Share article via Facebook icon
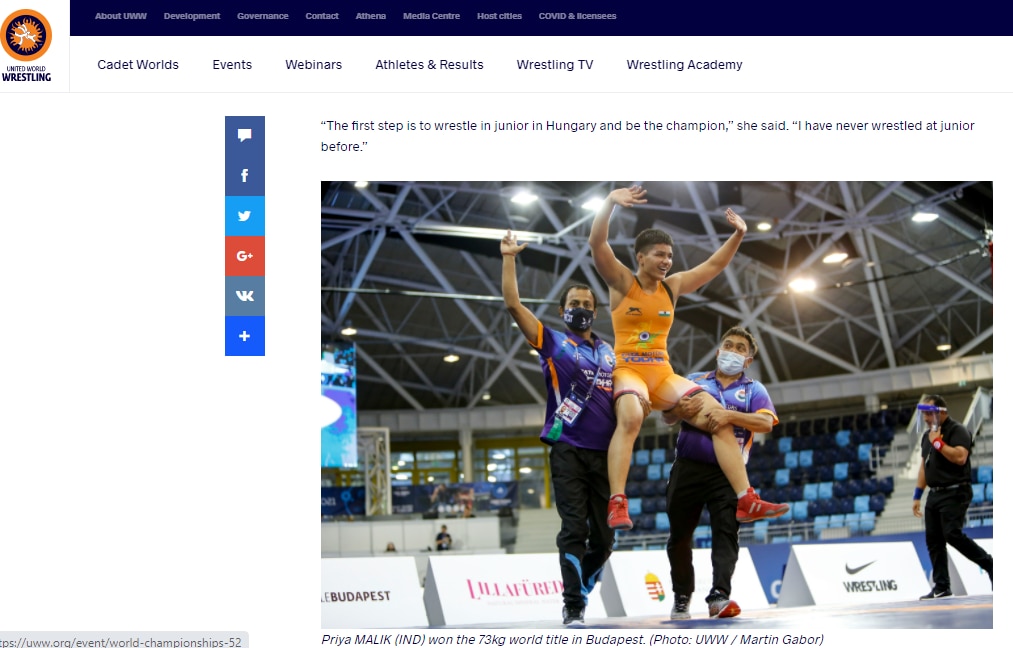The height and width of the screenshot is (648, 1013). click(x=244, y=176)
